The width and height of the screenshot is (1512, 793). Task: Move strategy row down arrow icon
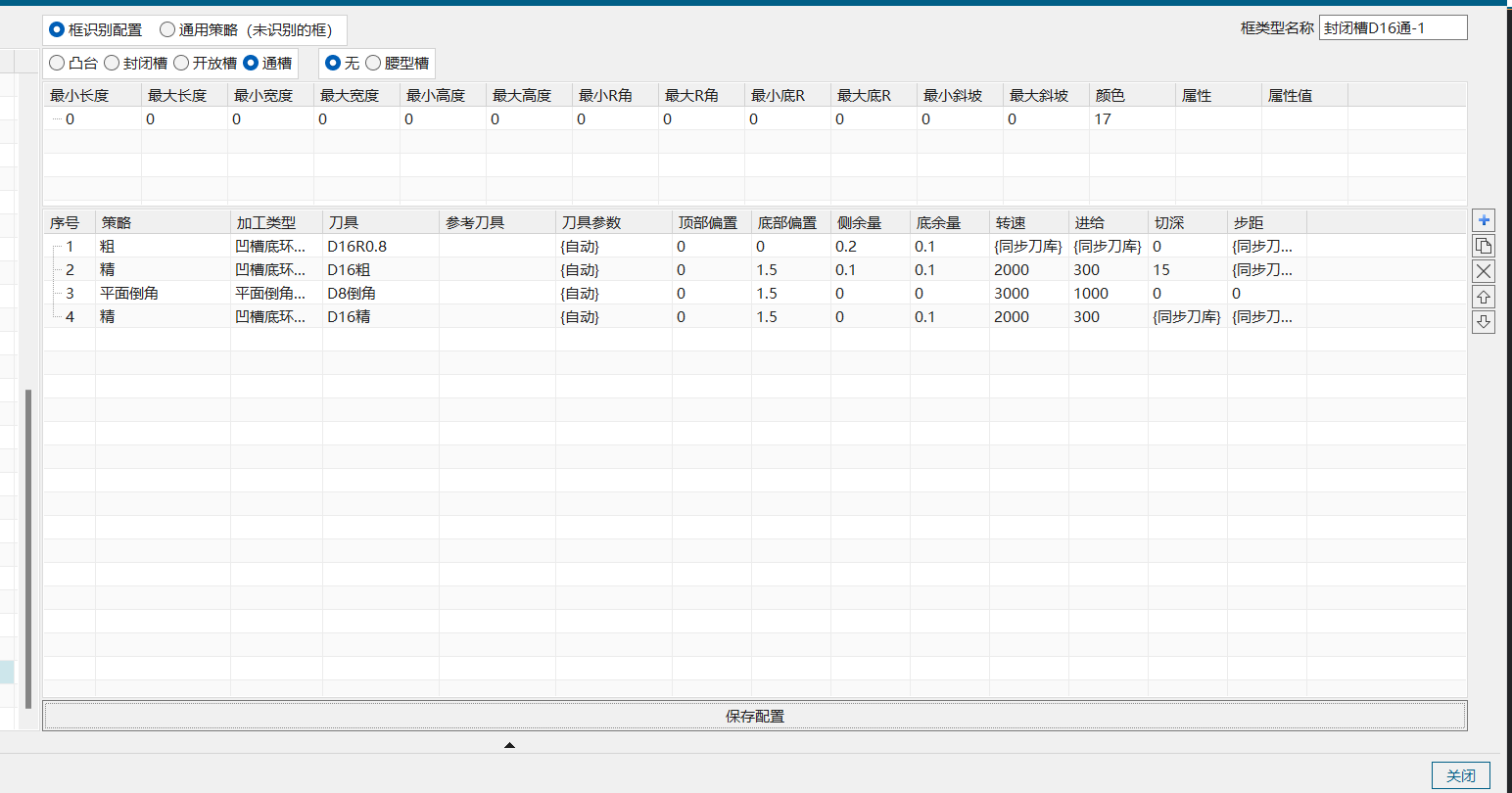coord(1484,322)
